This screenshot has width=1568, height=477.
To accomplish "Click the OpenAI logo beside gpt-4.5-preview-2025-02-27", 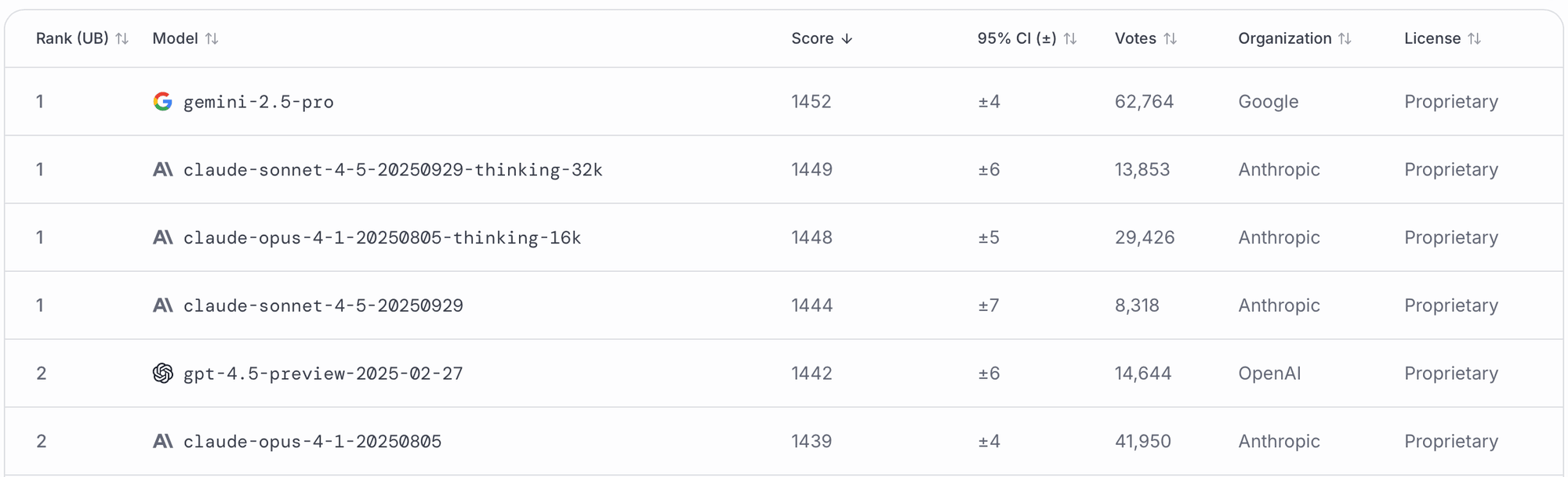I will click(162, 373).
